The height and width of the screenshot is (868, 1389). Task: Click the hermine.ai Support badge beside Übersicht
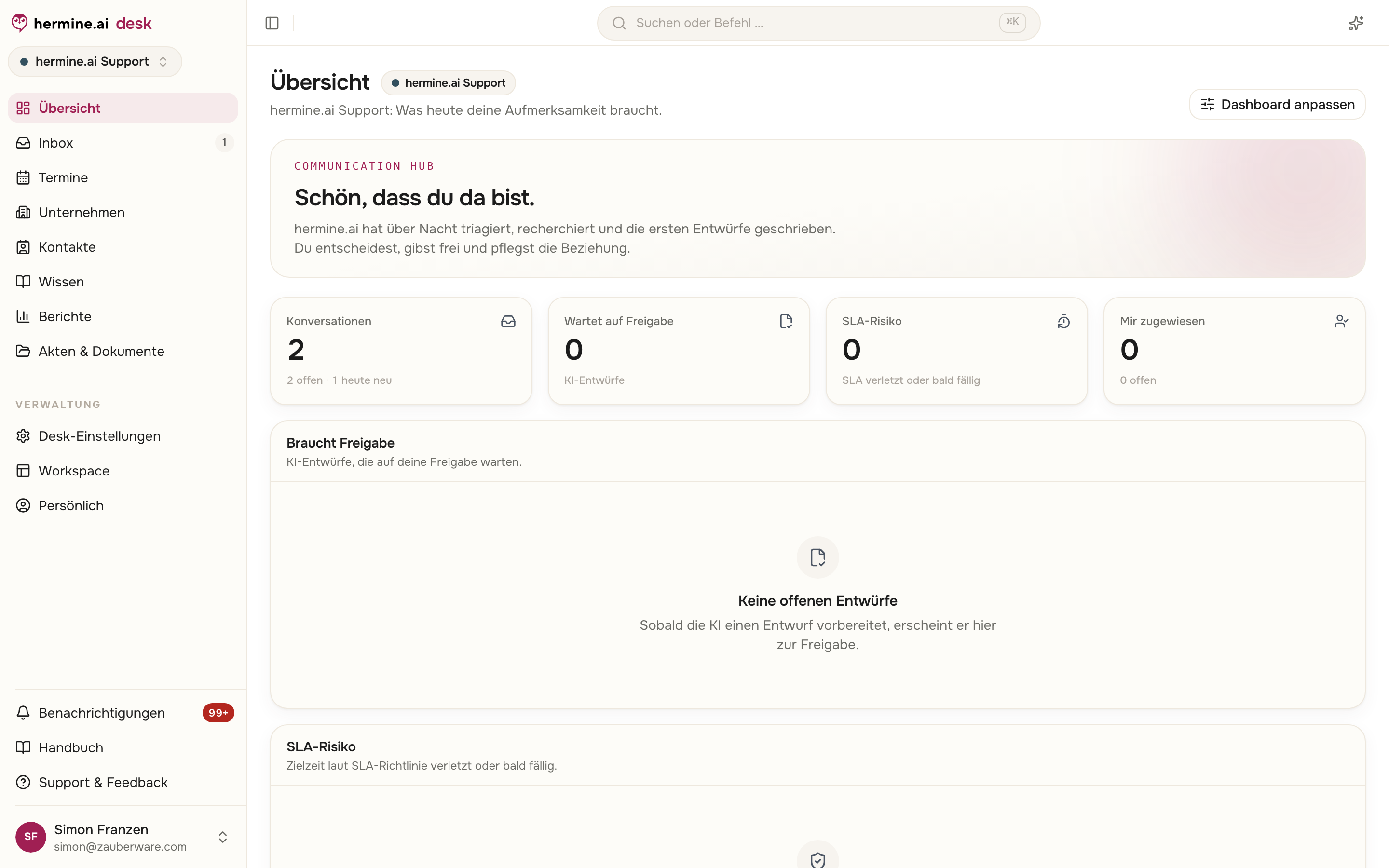[448, 82]
